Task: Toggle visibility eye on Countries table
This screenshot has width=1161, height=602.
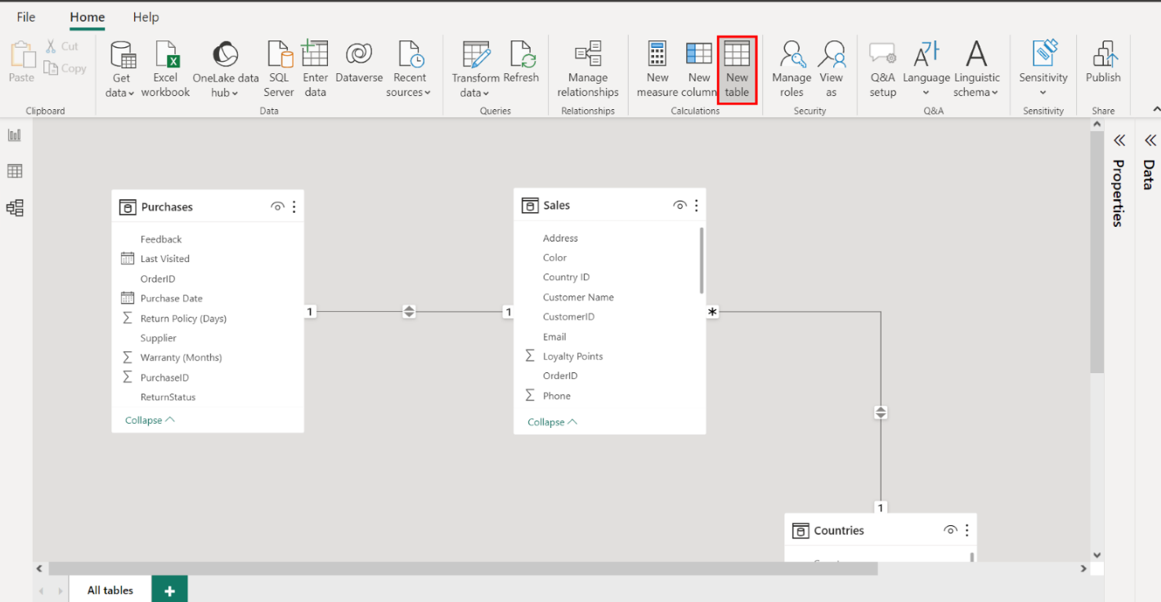Action: (949, 531)
